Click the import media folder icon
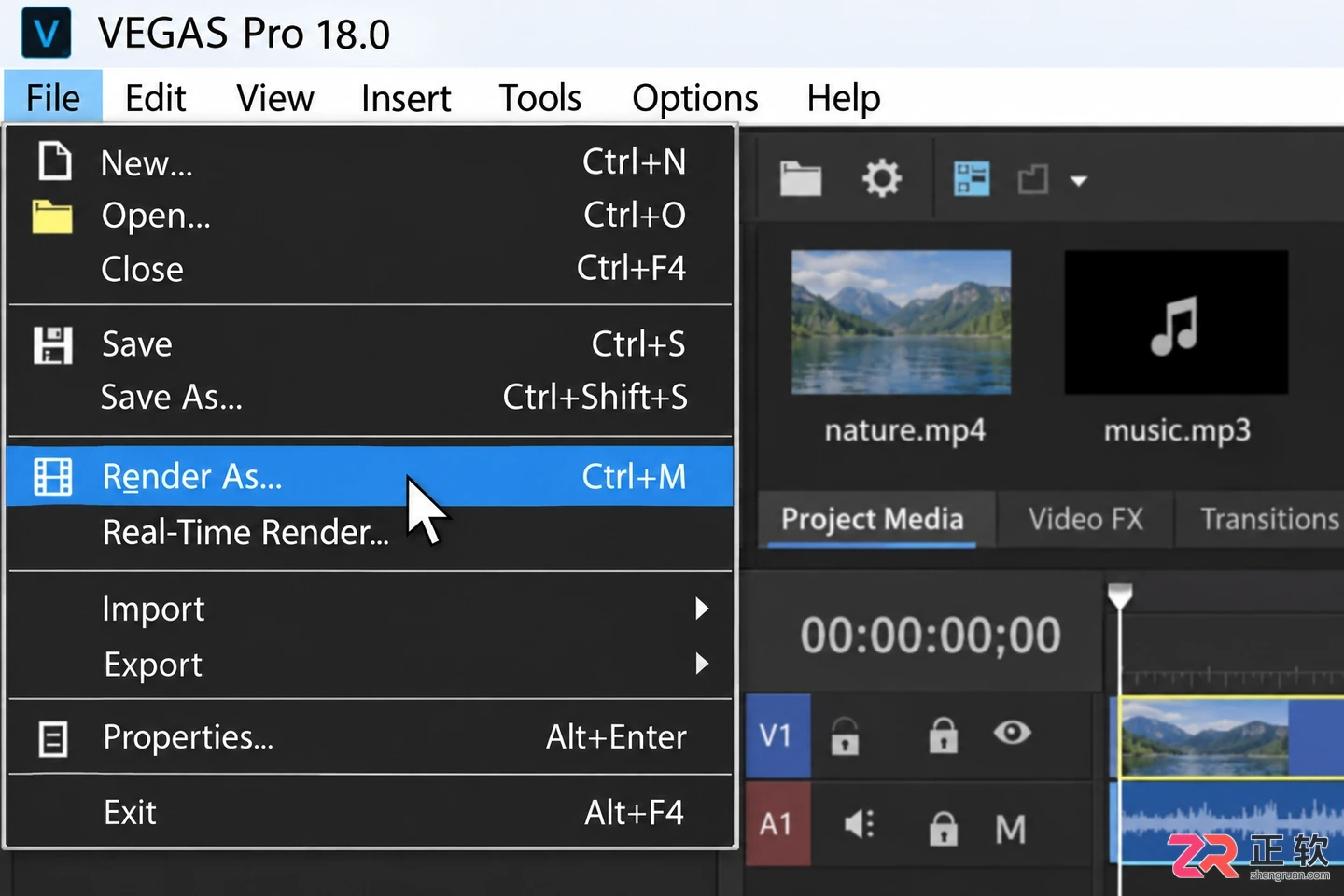The image size is (1344, 896). point(801,178)
